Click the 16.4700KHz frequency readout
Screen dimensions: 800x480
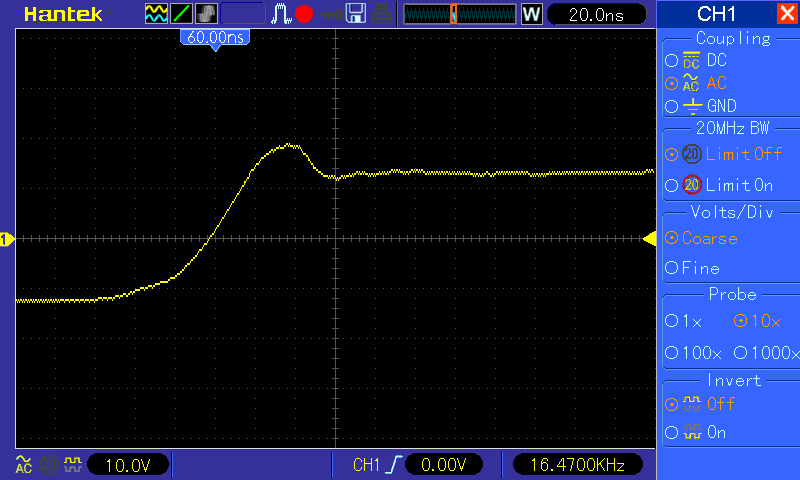coord(578,465)
